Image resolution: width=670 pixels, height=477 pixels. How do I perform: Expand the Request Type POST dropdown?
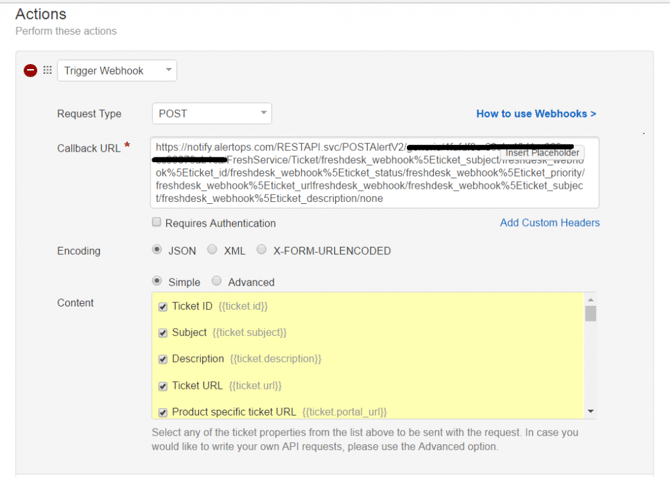[x=211, y=114]
